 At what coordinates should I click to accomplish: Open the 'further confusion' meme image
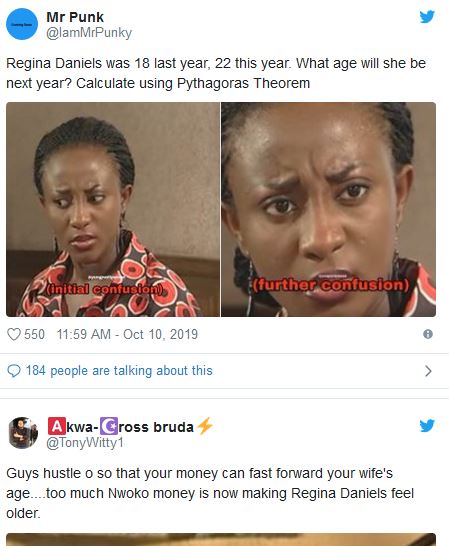tap(328, 209)
